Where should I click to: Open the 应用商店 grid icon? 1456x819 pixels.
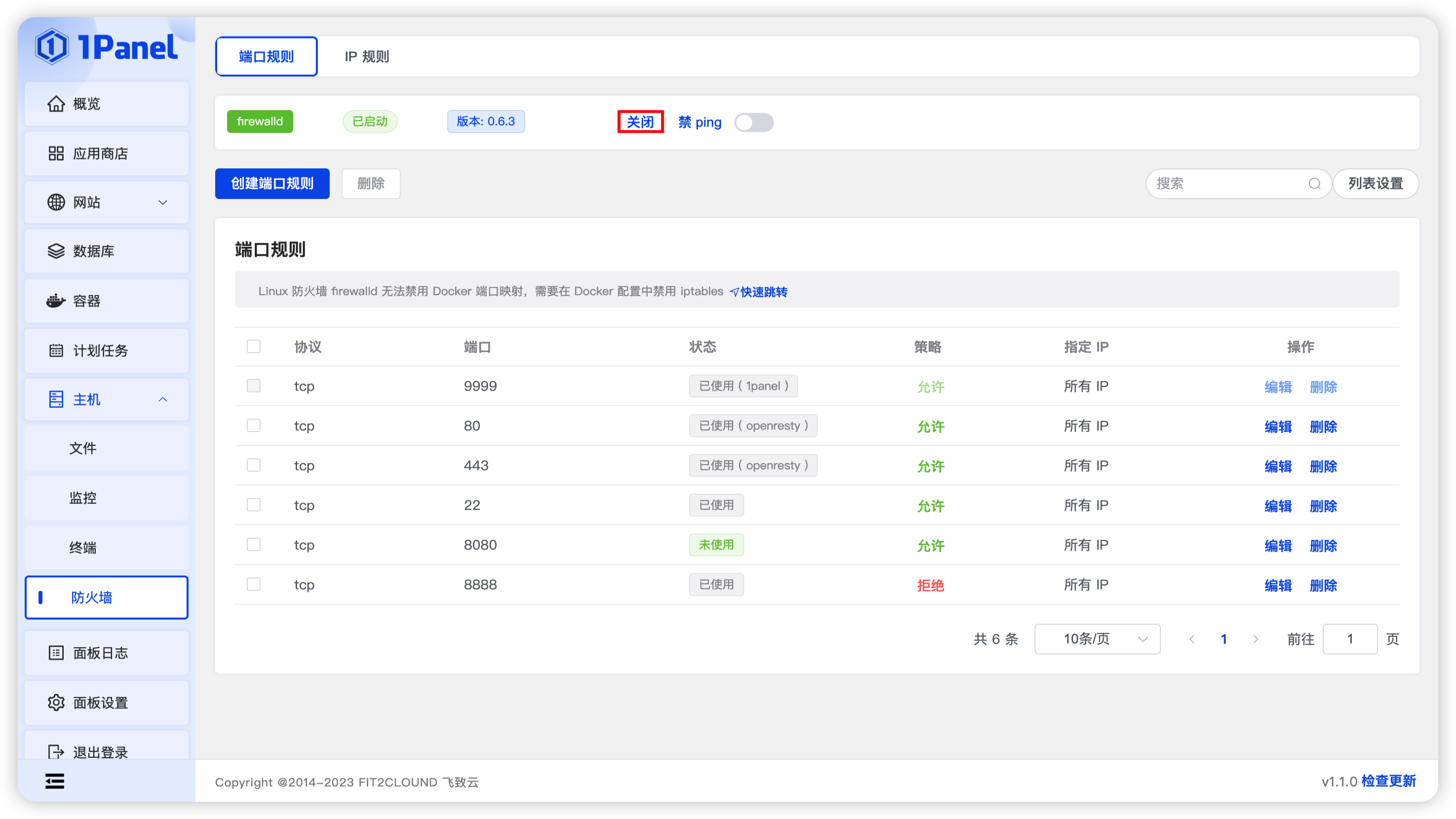click(x=55, y=154)
